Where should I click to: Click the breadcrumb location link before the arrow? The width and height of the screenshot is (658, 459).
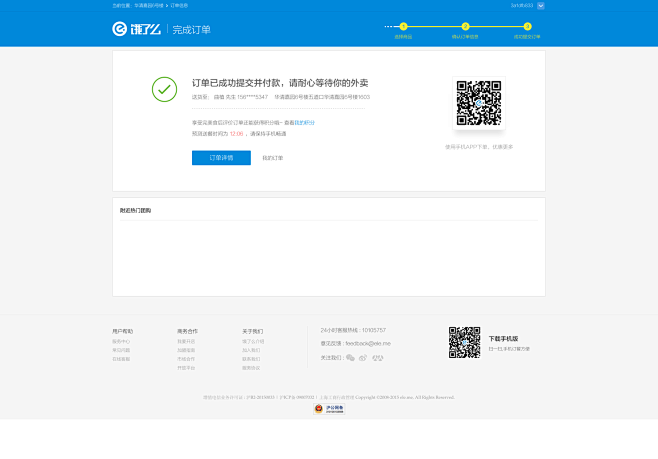tap(149, 5)
